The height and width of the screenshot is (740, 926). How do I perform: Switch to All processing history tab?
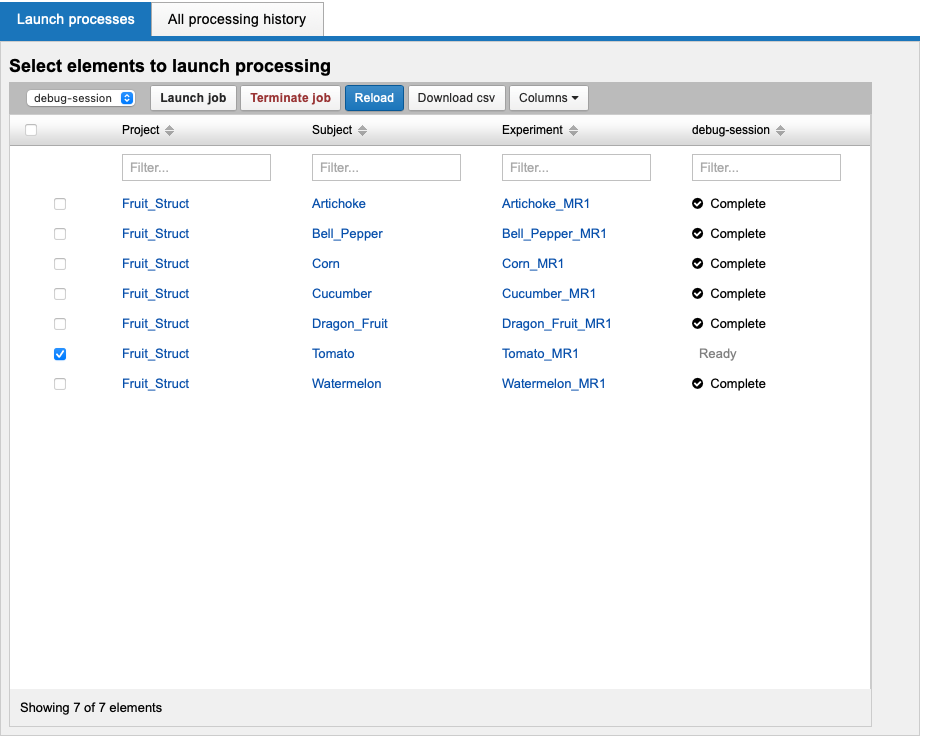pyautogui.click(x=237, y=19)
